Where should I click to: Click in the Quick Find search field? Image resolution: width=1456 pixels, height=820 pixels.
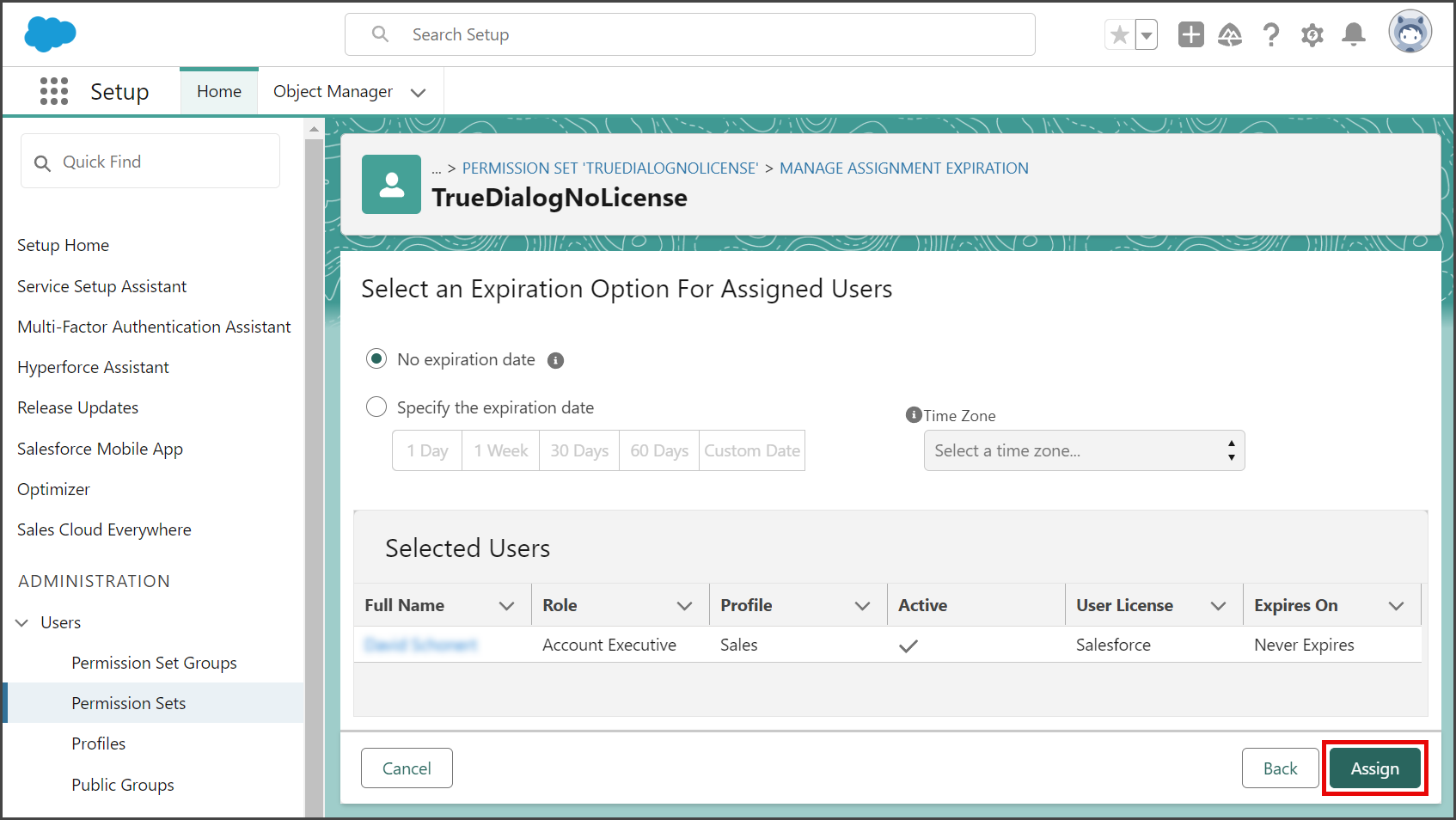[x=150, y=162]
